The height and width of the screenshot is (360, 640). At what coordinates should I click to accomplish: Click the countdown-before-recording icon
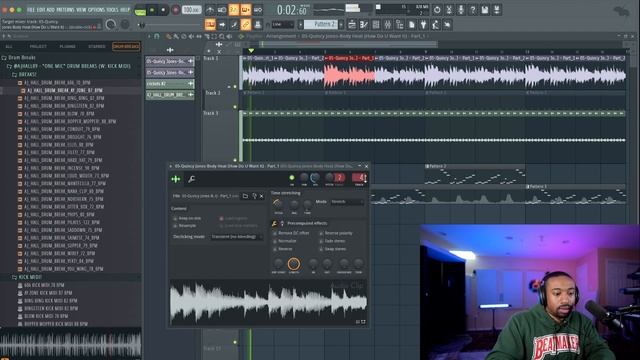(233, 9)
